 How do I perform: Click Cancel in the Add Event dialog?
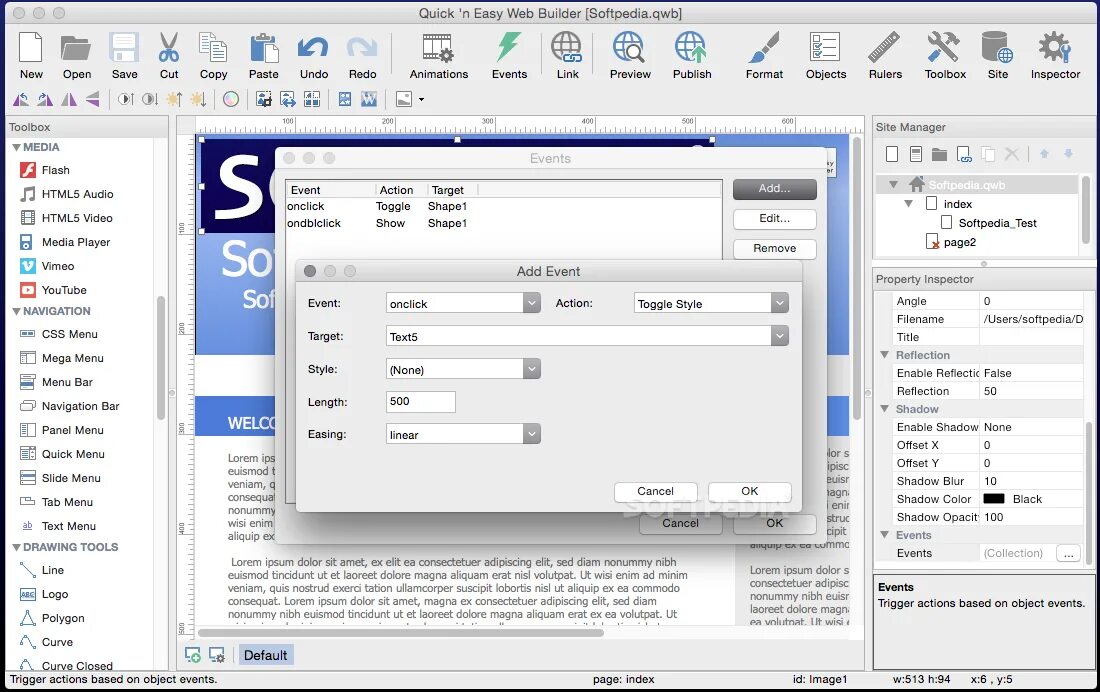tap(655, 491)
